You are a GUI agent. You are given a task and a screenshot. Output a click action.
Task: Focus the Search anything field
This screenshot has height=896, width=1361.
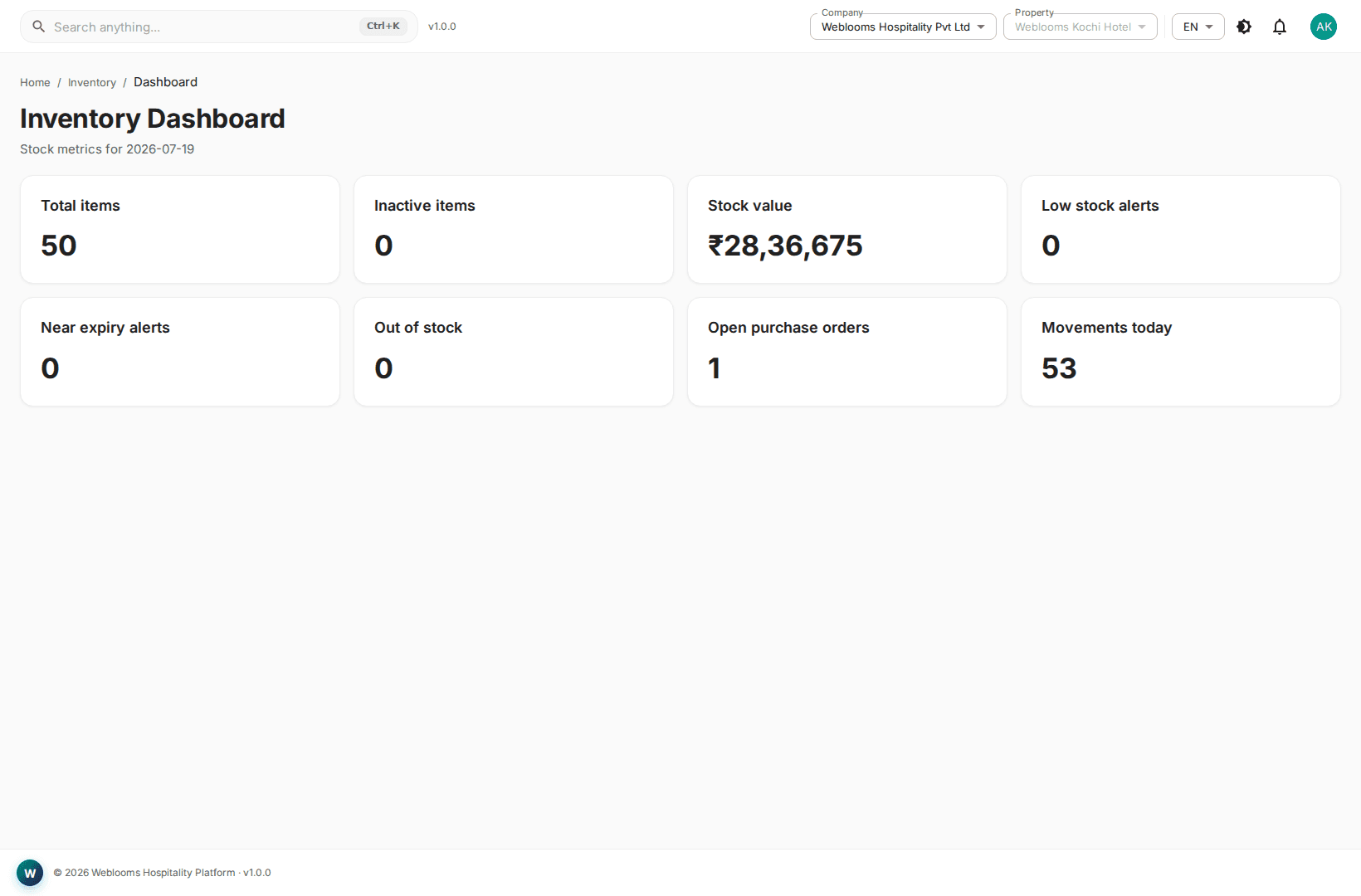tap(219, 27)
